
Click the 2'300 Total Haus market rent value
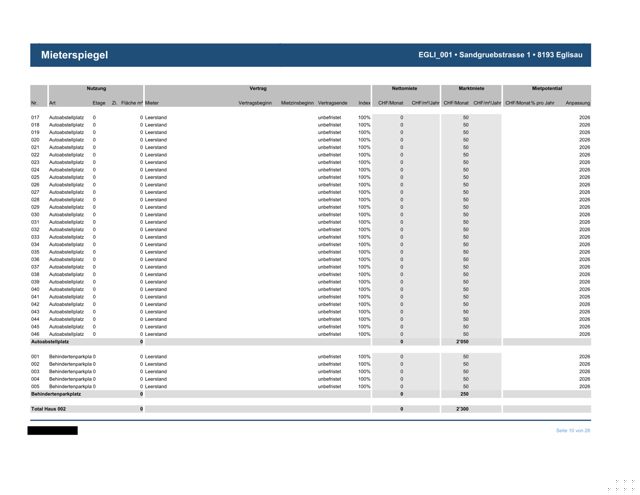[462, 409]
